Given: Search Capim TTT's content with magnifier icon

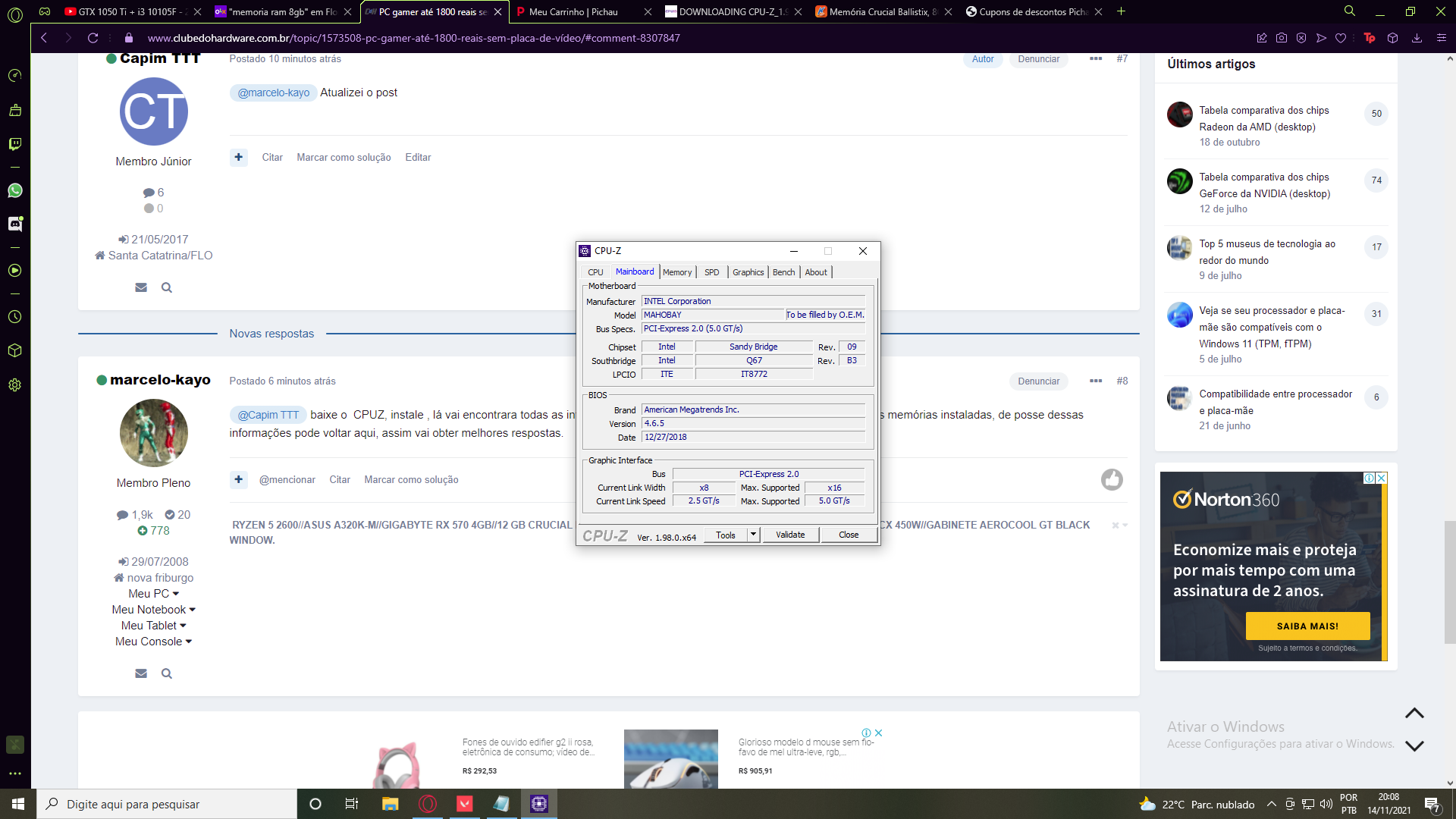Looking at the screenshot, I should pyautogui.click(x=167, y=288).
